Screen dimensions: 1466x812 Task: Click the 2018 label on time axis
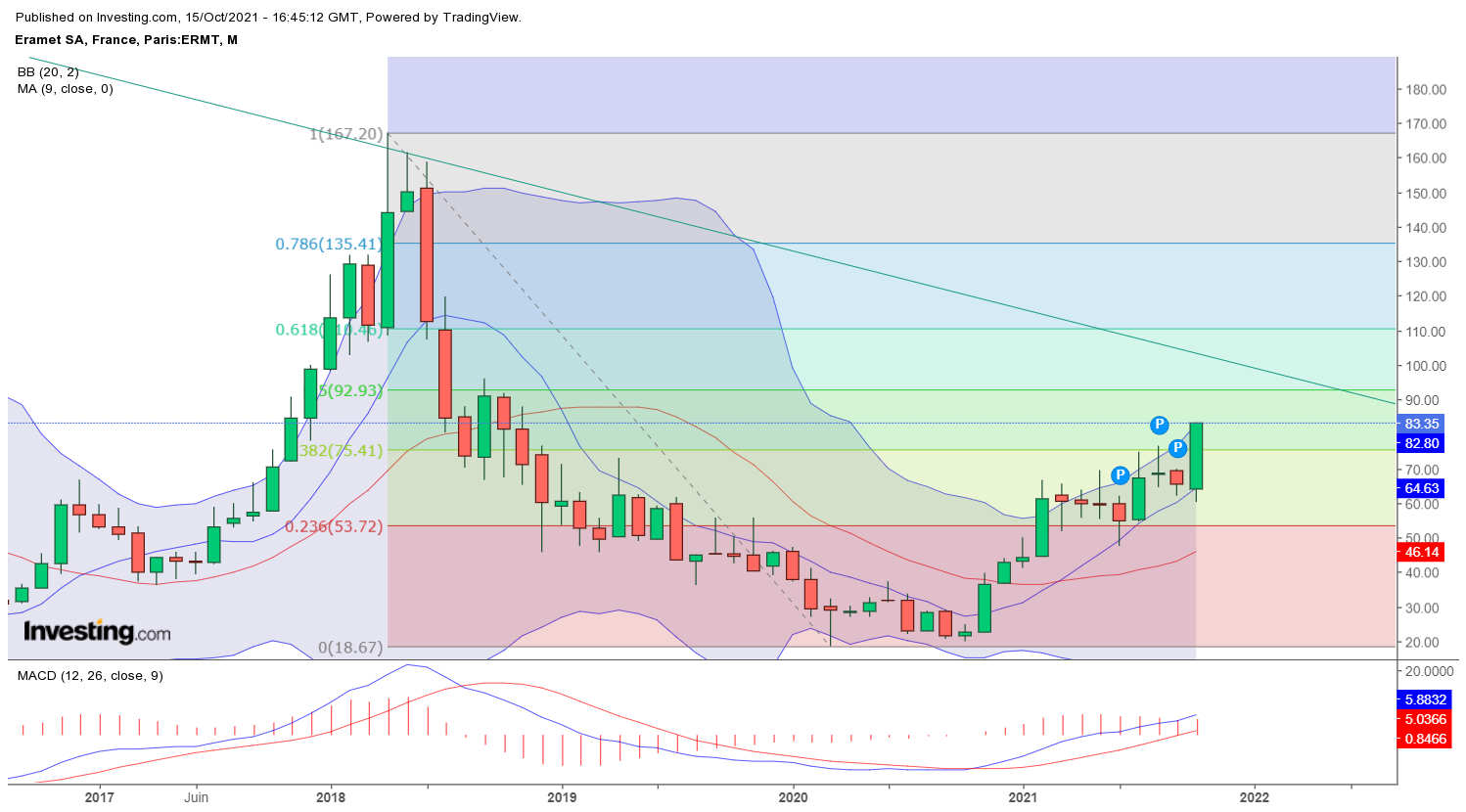coord(331,796)
